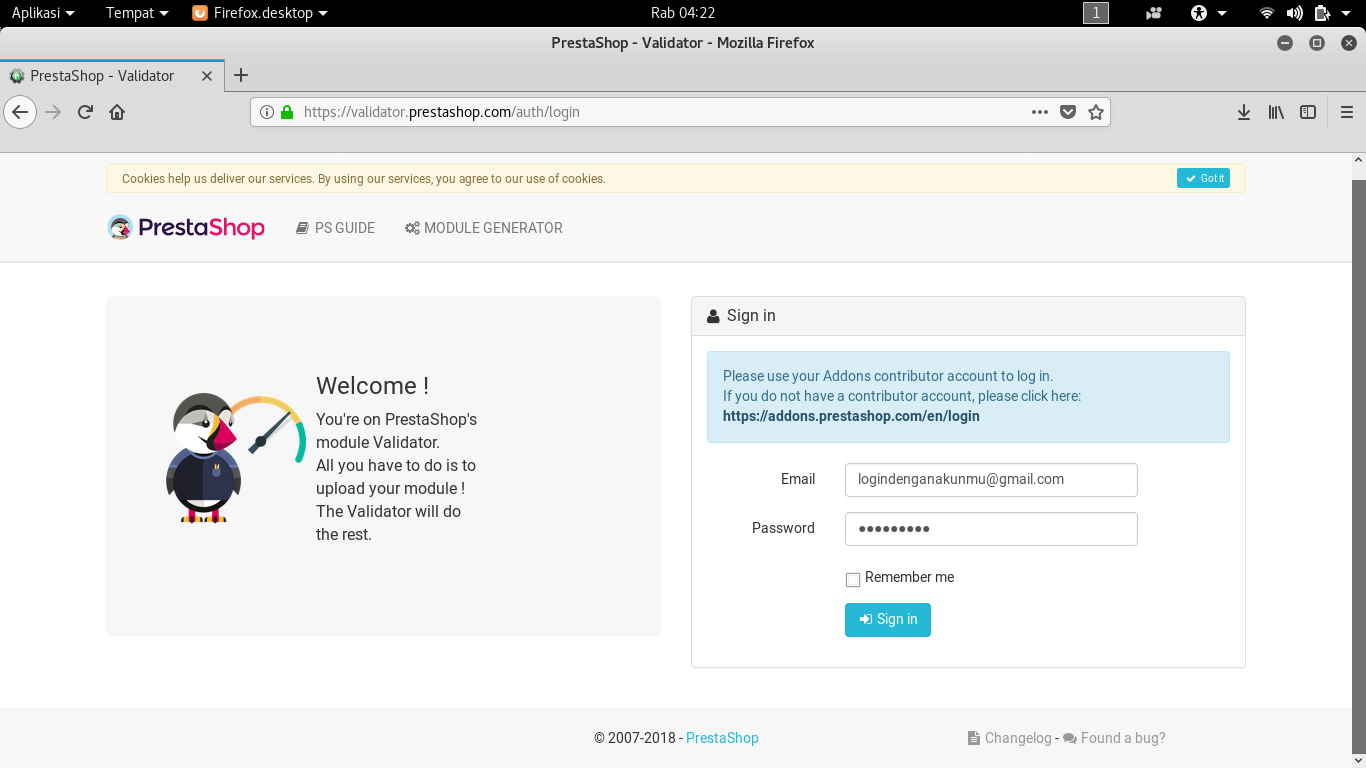The width and height of the screenshot is (1366, 768).
Task: Open the clock calendar Rab 04:22
Action: click(x=683, y=13)
